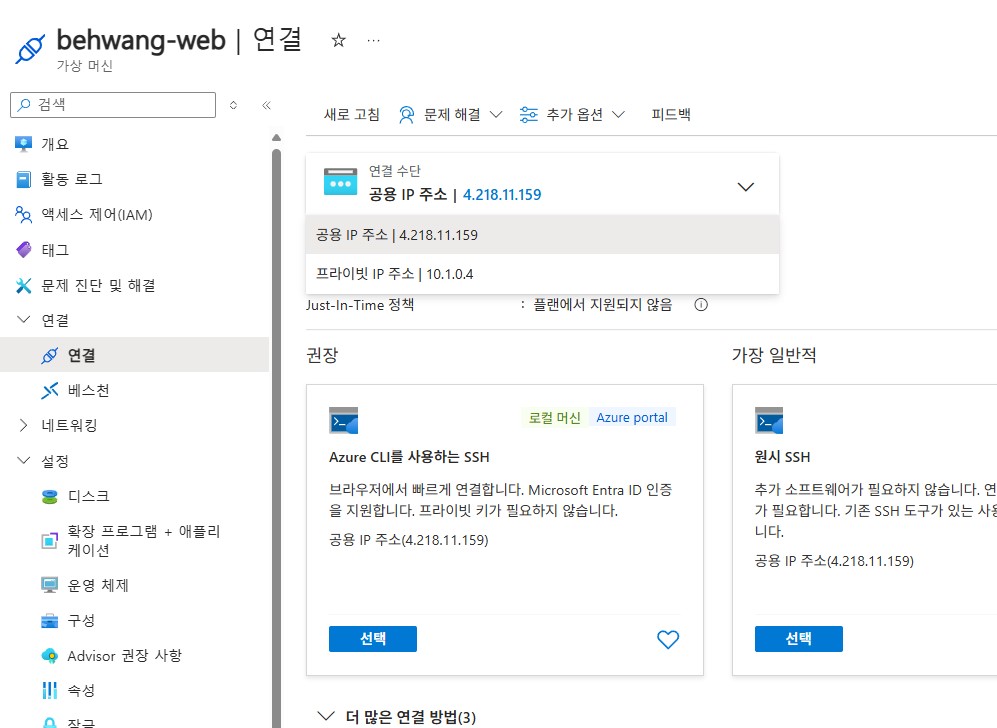This screenshot has width=997, height=728.
Task: Click the Azure CLI SSH terminal icon
Action: pyautogui.click(x=343, y=420)
